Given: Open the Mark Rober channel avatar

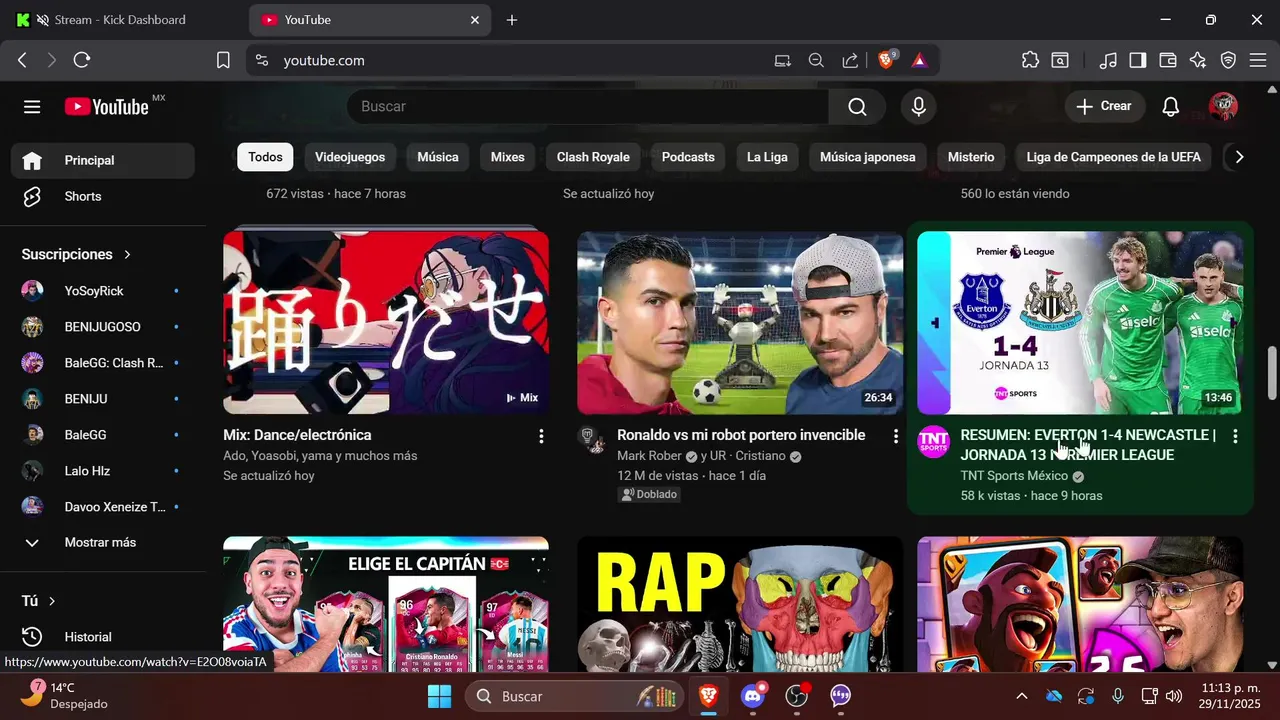Looking at the screenshot, I should [592, 440].
